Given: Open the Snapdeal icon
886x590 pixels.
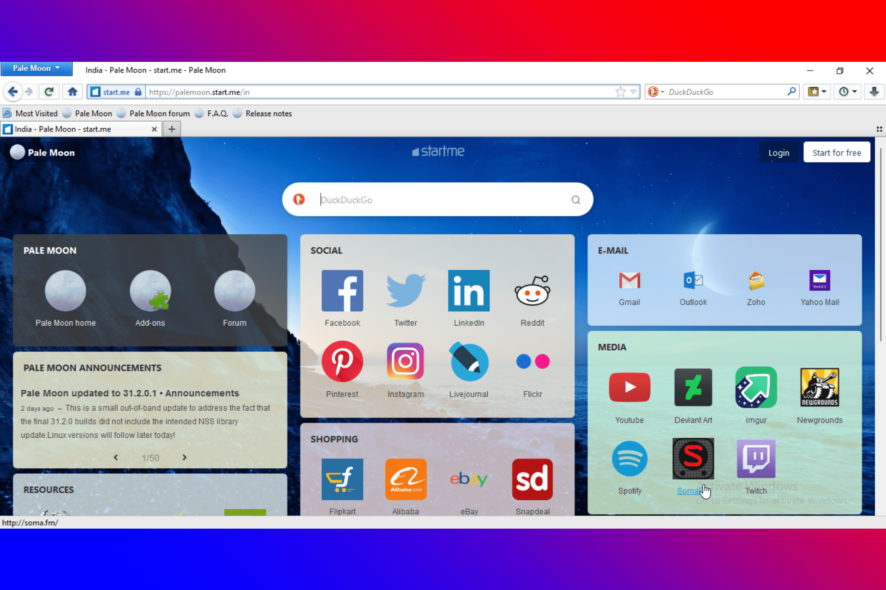Looking at the screenshot, I should pos(532,479).
